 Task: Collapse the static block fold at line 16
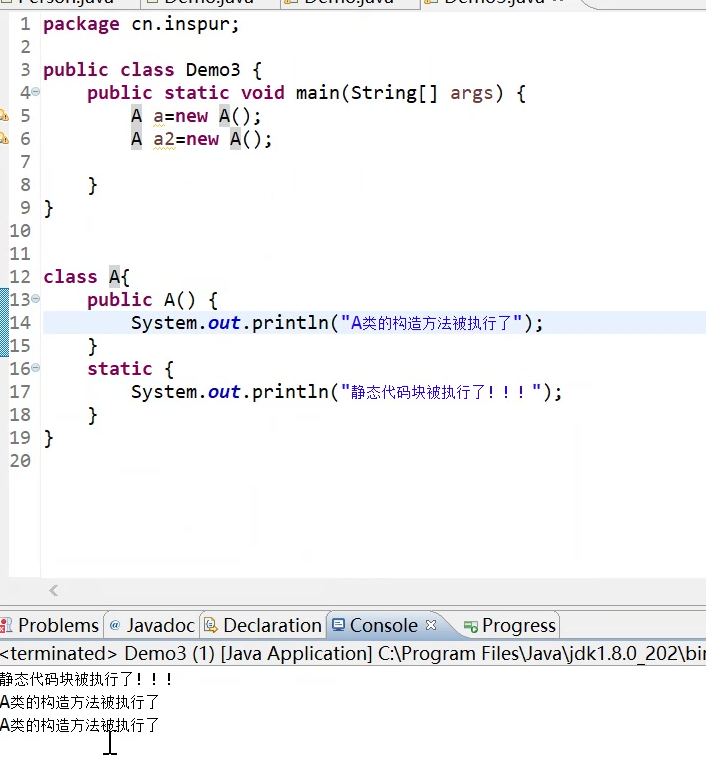pos(35,368)
